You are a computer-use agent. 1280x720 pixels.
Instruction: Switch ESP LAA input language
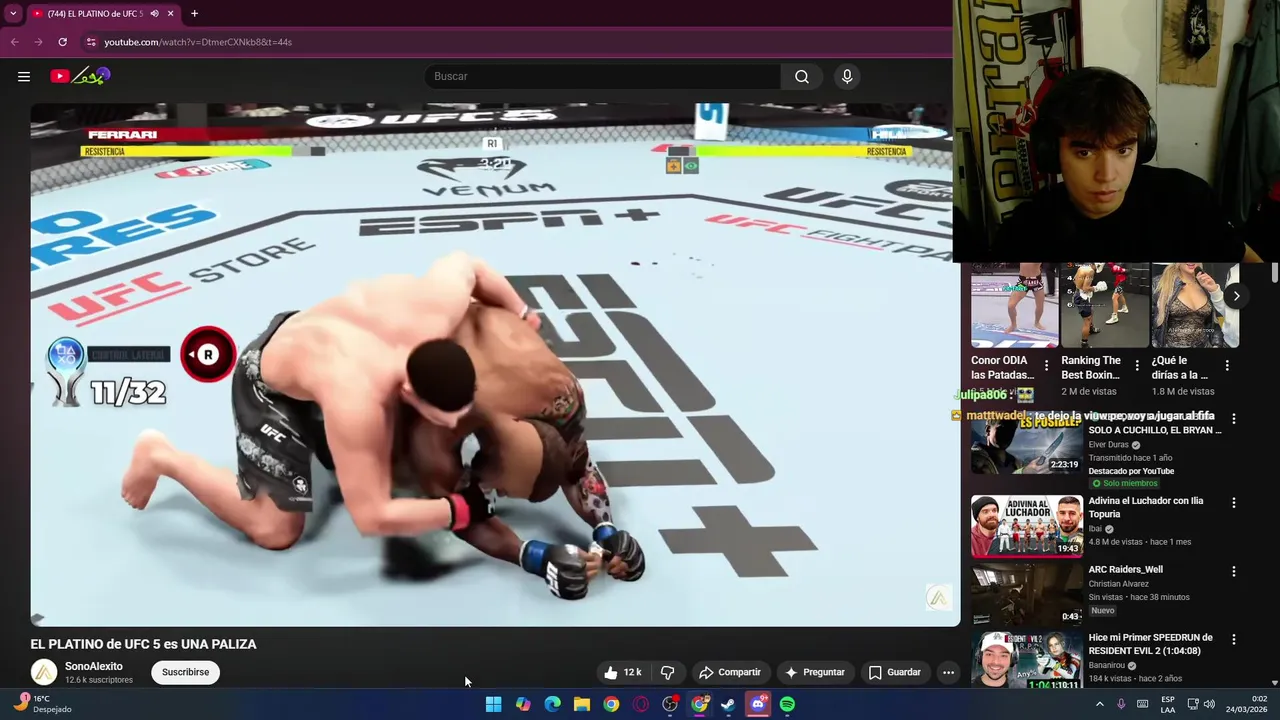[x=1168, y=704]
